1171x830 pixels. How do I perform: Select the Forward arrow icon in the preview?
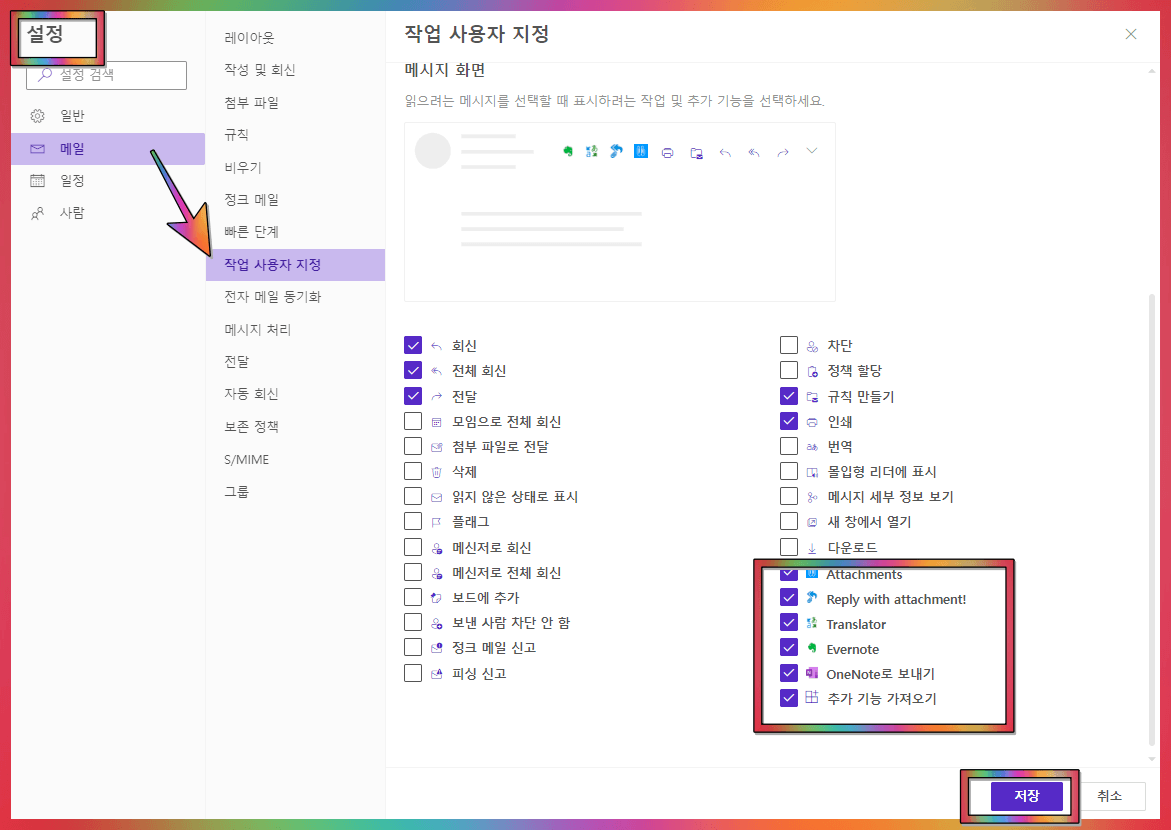coord(782,152)
